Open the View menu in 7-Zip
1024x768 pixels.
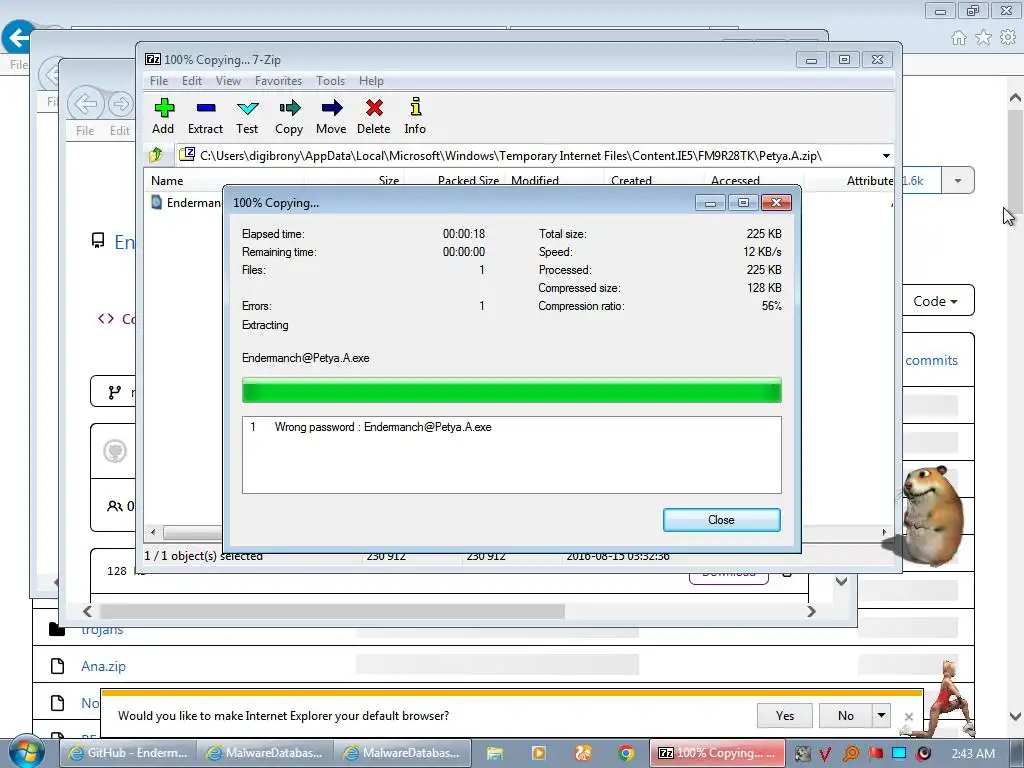[229, 81]
